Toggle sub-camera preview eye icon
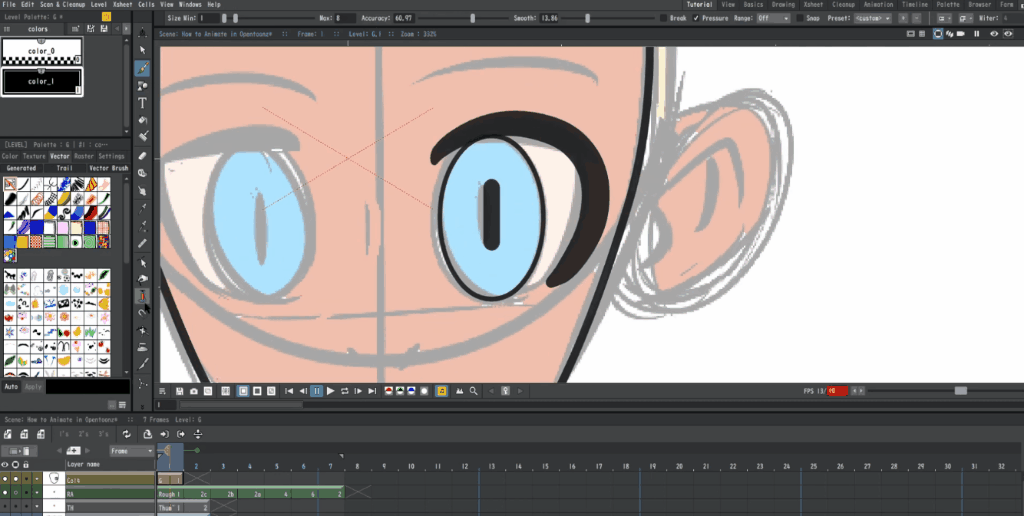The height and width of the screenshot is (516, 1024). 1009,34
